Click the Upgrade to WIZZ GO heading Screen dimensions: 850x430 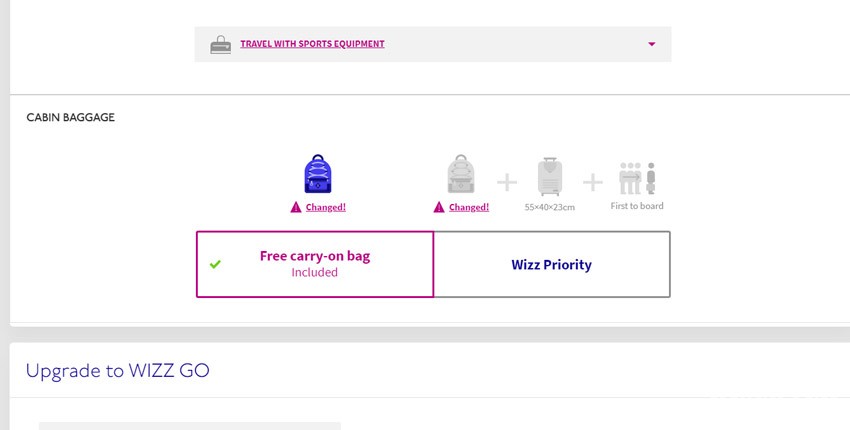click(118, 371)
